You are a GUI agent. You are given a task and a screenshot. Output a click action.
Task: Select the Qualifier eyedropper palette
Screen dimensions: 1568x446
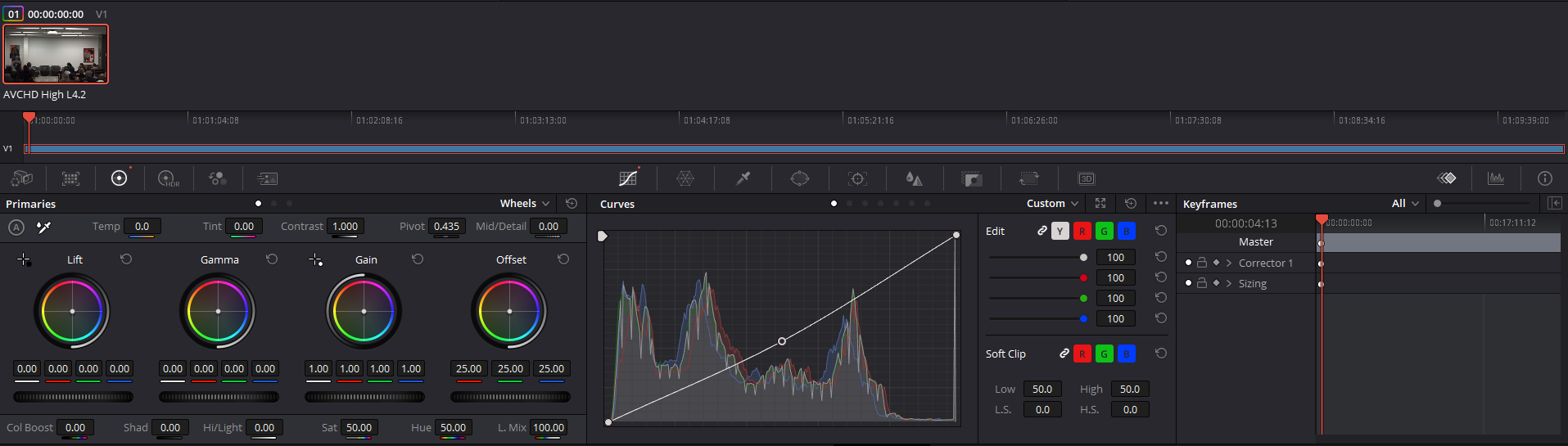pos(743,178)
